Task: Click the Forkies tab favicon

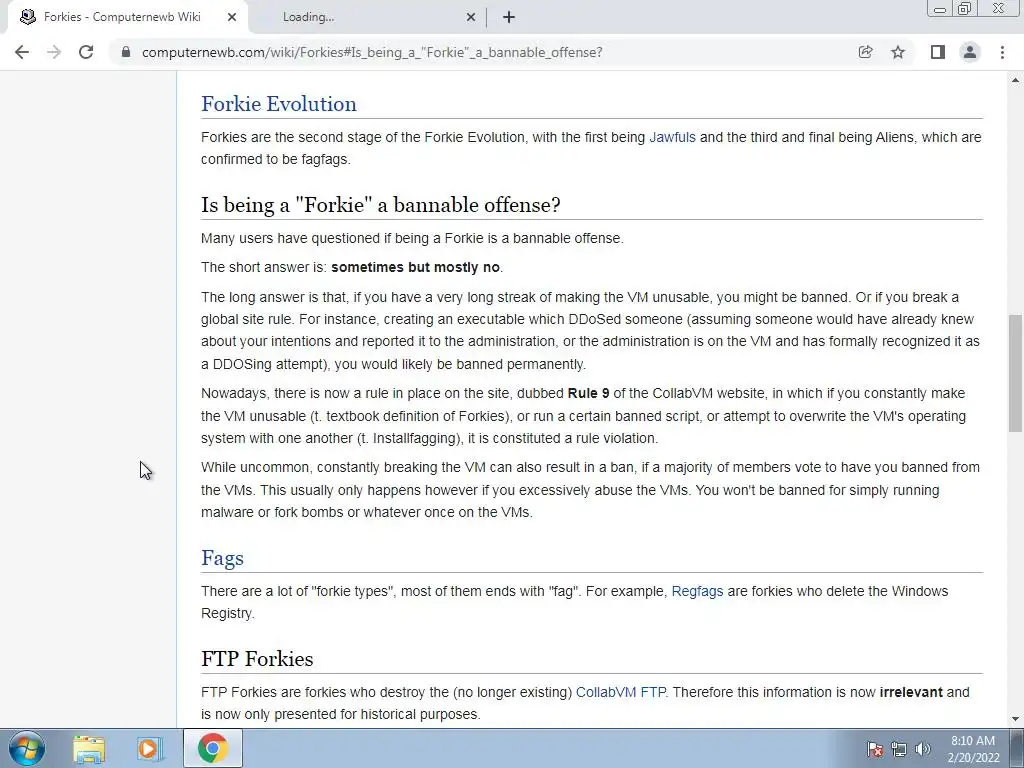Action: click(x=27, y=17)
